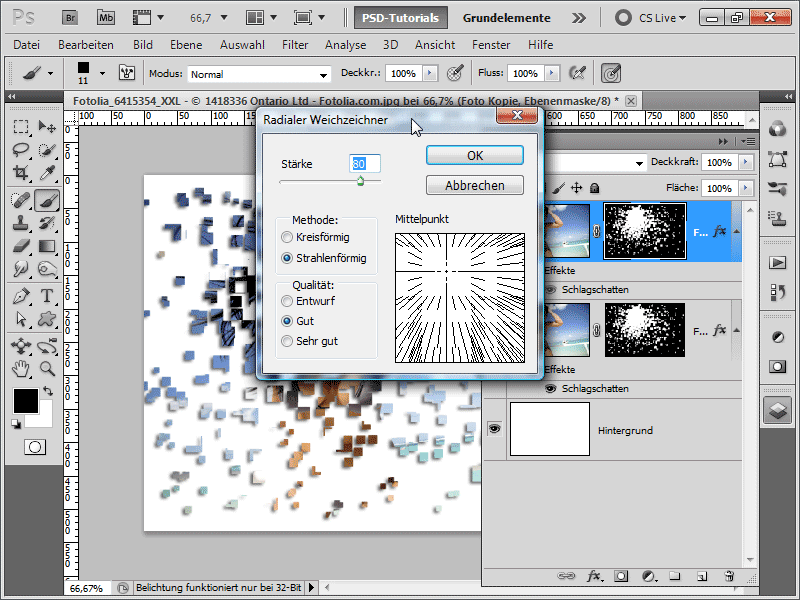Collapse effects of selected Foto Kopie layer

tap(736, 232)
